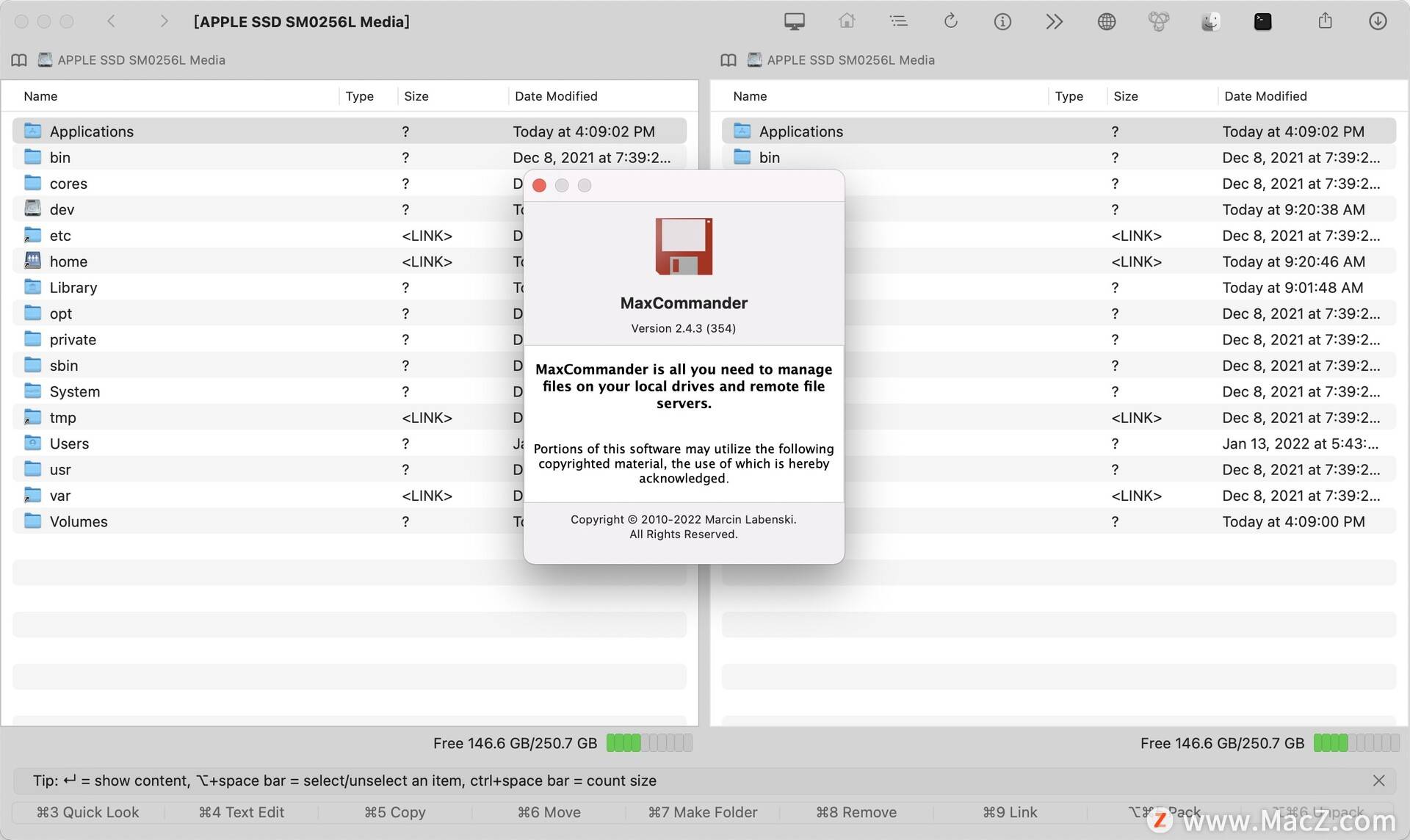This screenshot has height=840, width=1410.
Task: Select the Library folder in left panel
Action: pos(73,288)
